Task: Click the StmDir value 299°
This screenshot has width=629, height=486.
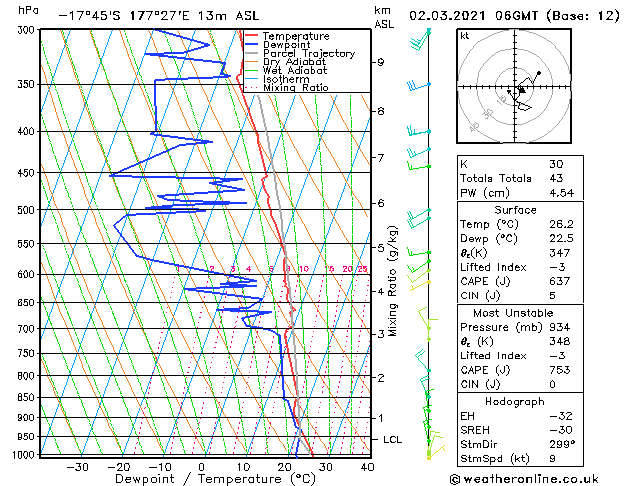Action: click(562, 444)
